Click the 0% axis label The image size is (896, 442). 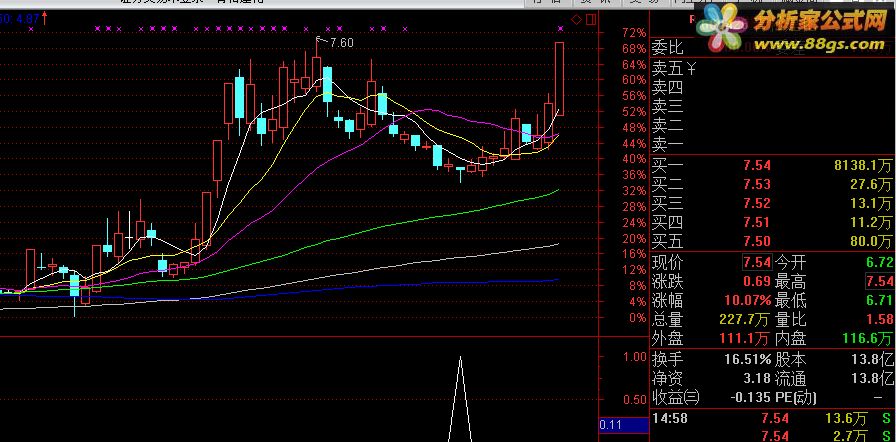tap(638, 318)
